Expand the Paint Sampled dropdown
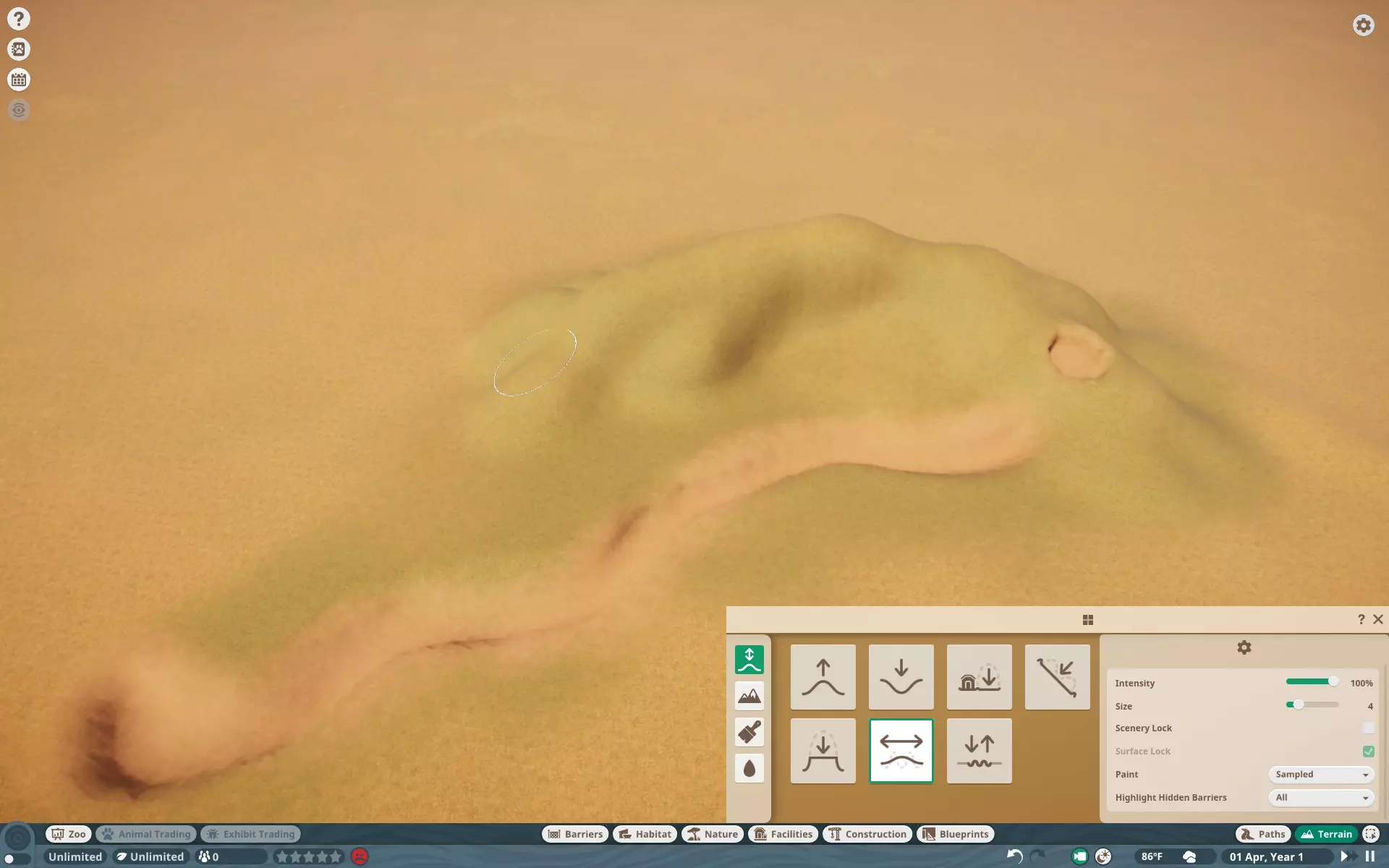 1321,774
